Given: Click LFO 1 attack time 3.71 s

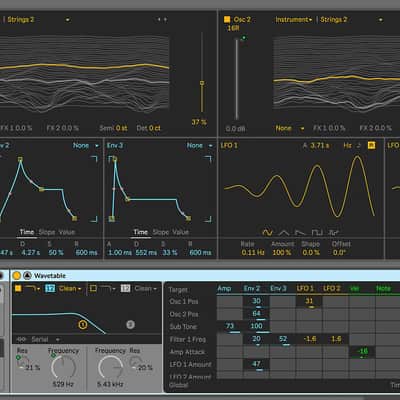Looking at the screenshot, I should coord(320,145).
